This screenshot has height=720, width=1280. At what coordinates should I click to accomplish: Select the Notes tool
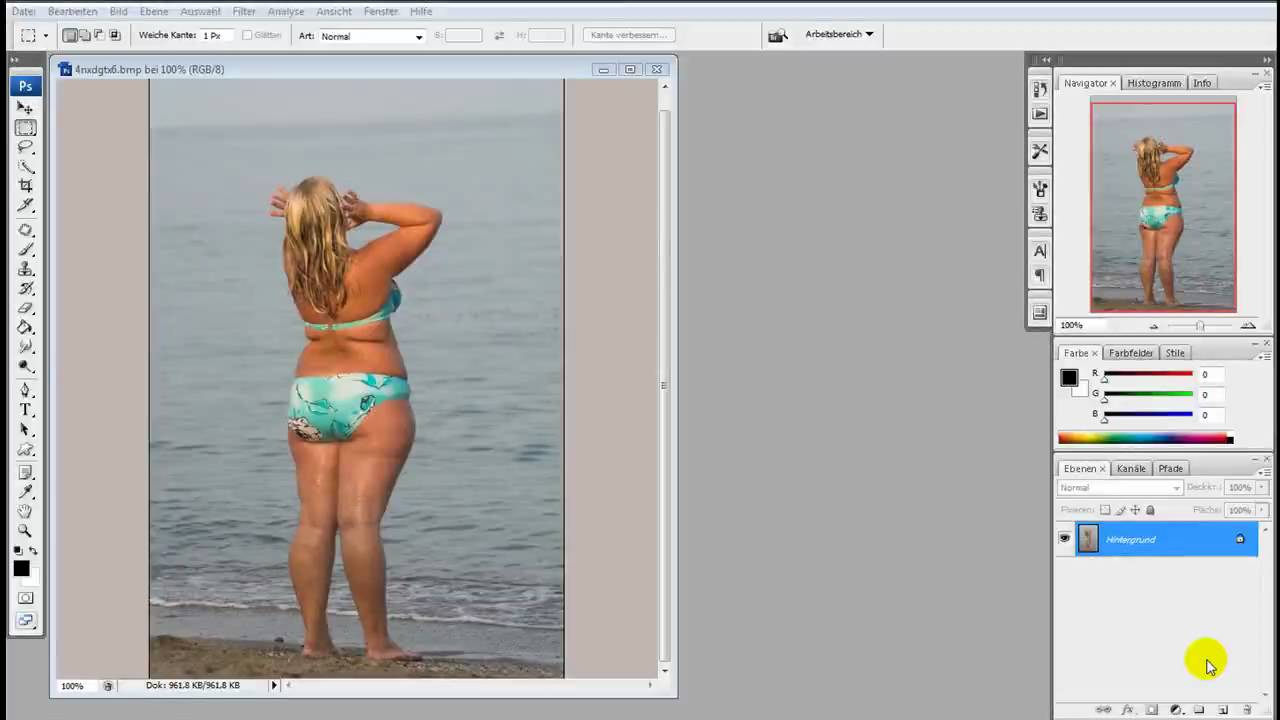[x=26, y=473]
